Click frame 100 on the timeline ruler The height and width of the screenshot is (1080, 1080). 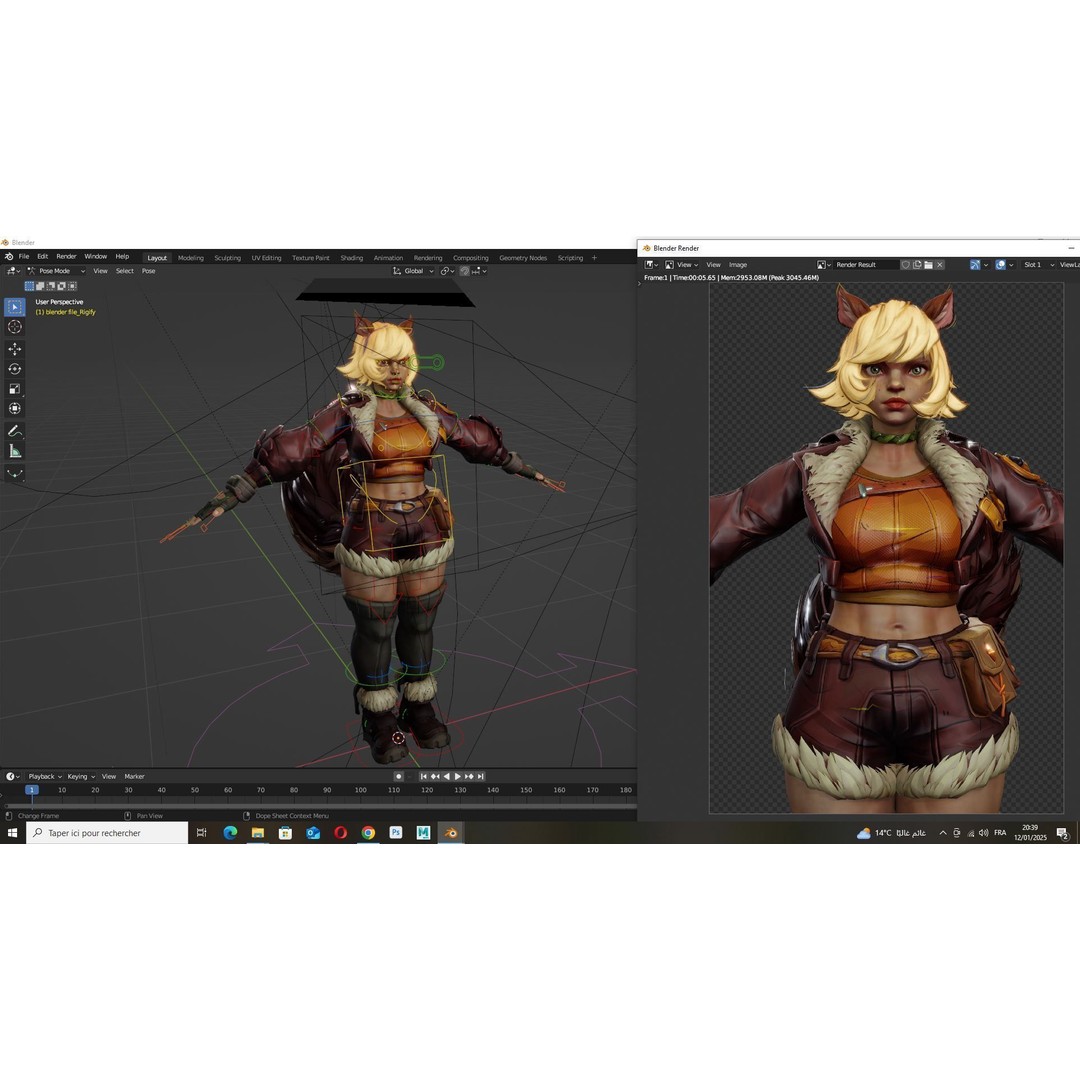[360, 790]
